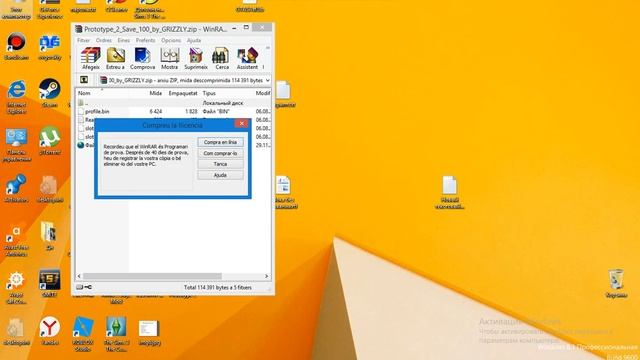Click the horizontal scrollbar thumb in the file list
This screenshot has width=640, height=360.
click(152, 276)
